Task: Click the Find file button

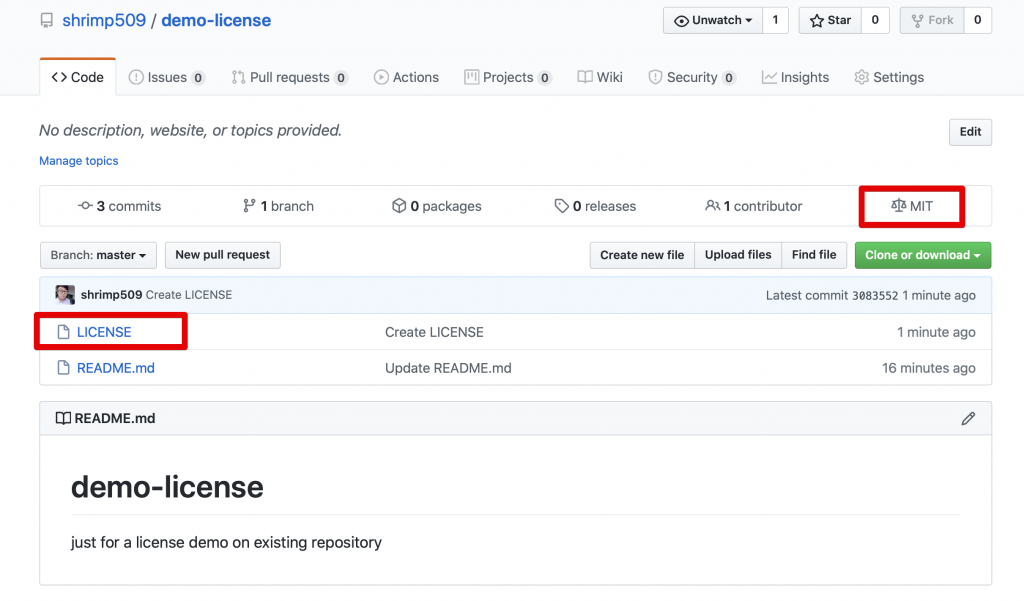Action: tap(814, 255)
